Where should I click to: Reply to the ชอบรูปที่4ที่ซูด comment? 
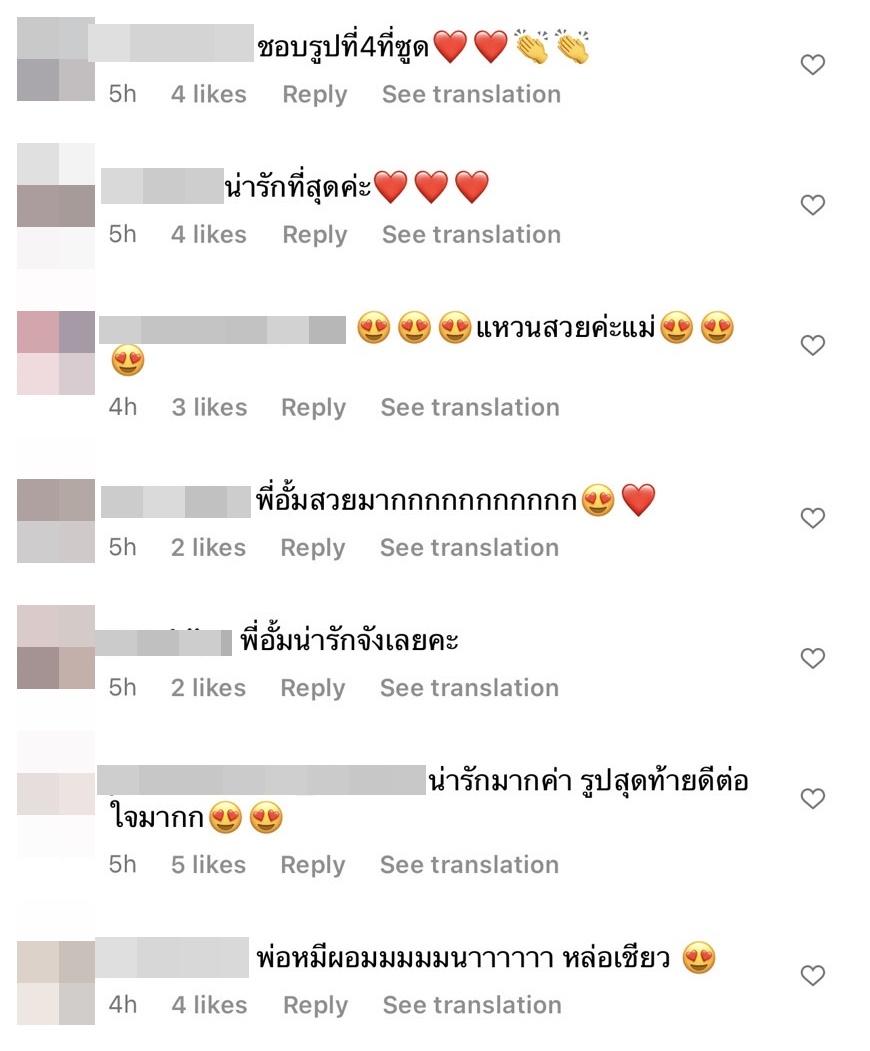tap(314, 95)
